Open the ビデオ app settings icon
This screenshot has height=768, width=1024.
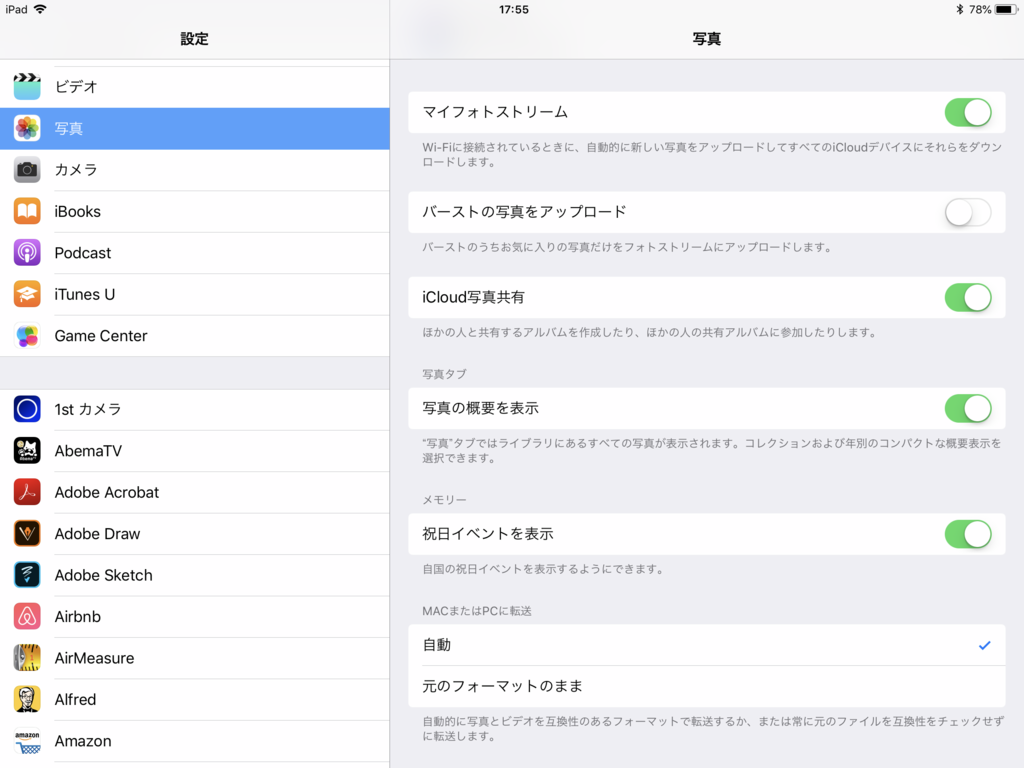pos(27,86)
